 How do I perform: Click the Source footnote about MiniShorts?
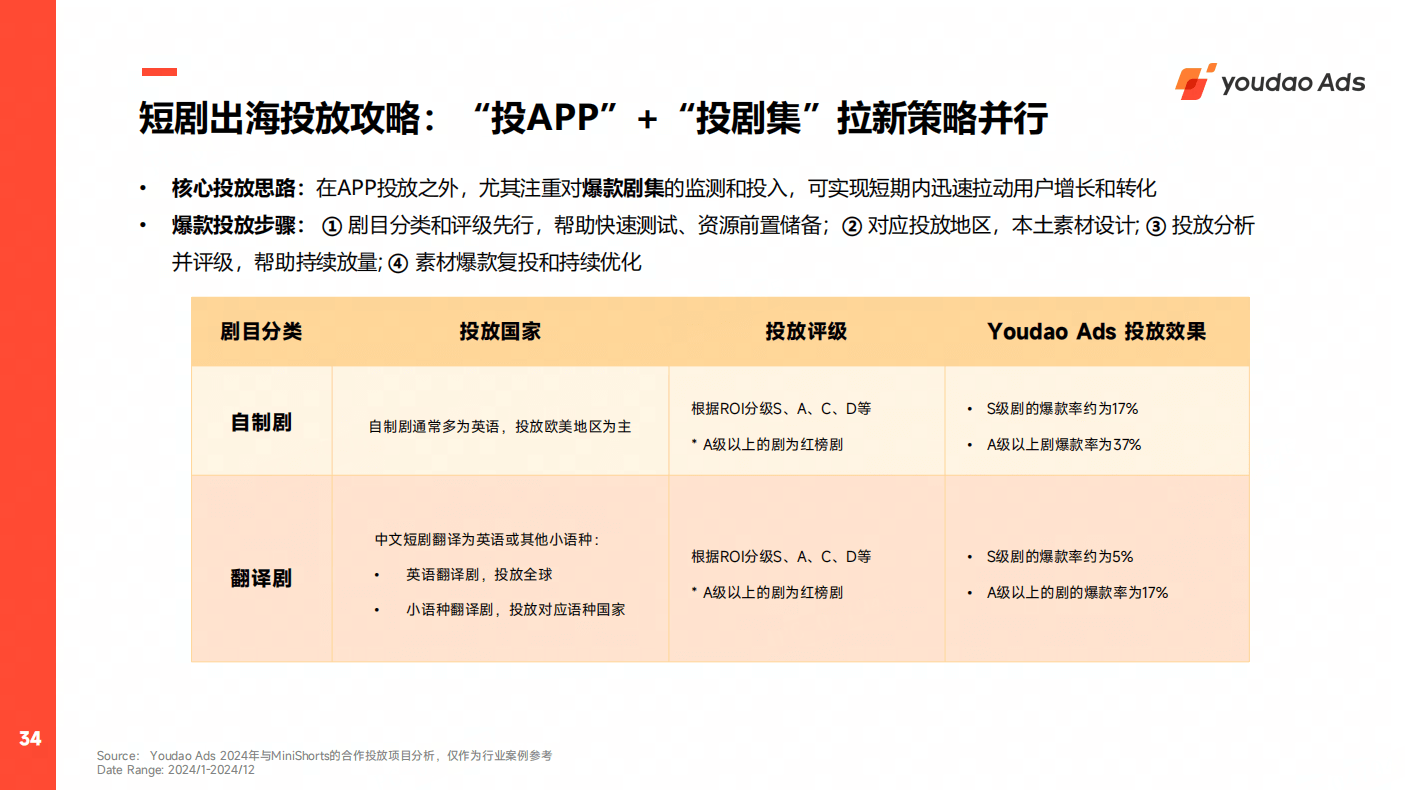pos(324,756)
